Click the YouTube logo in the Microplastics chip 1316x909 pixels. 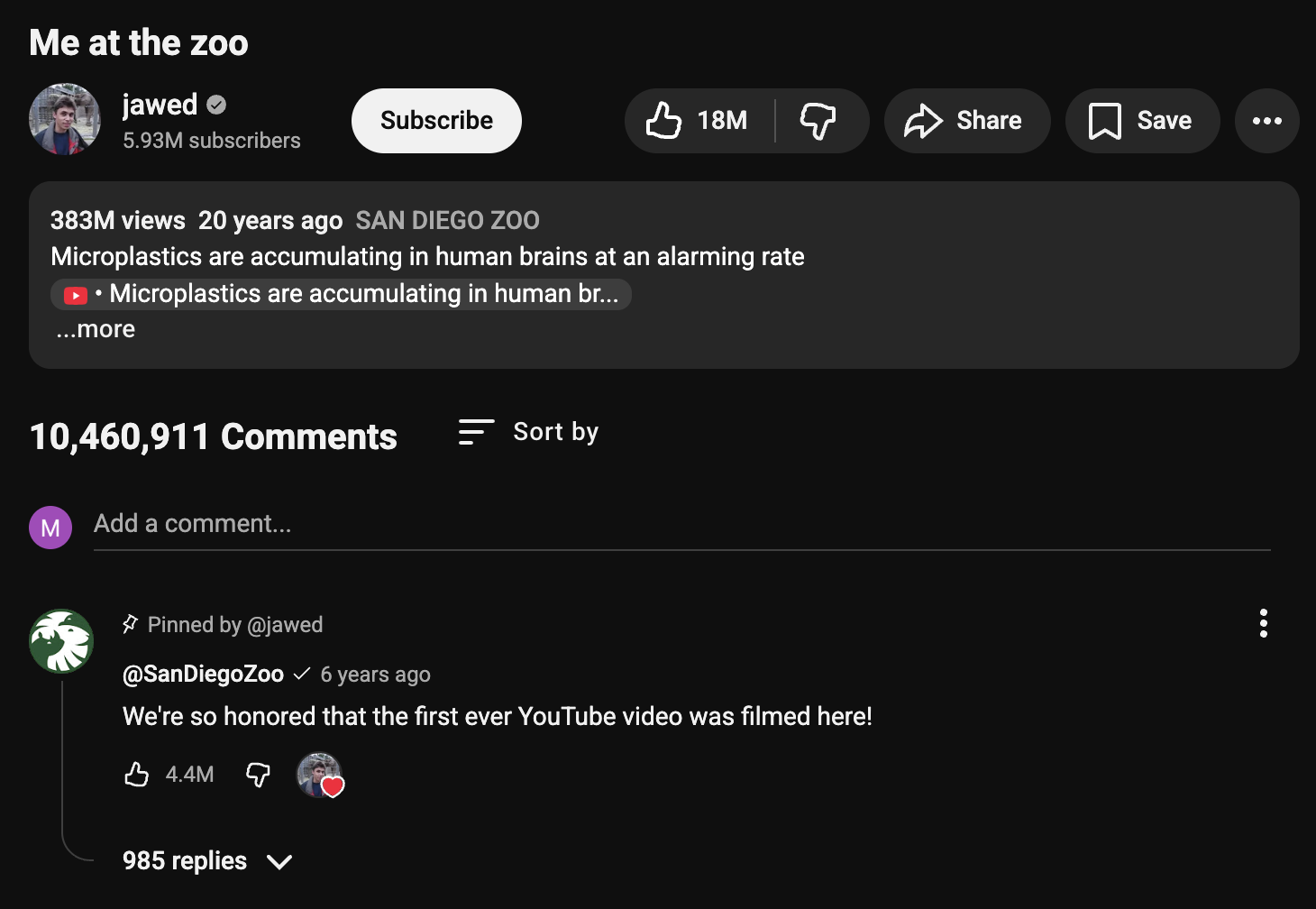pos(73,294)
